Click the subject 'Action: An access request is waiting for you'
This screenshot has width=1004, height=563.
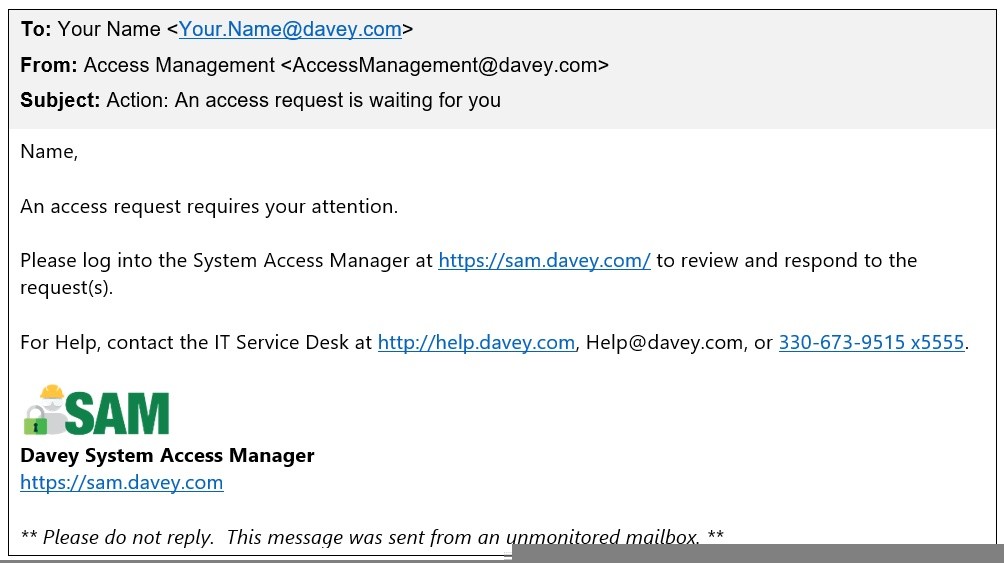point(304,101)
